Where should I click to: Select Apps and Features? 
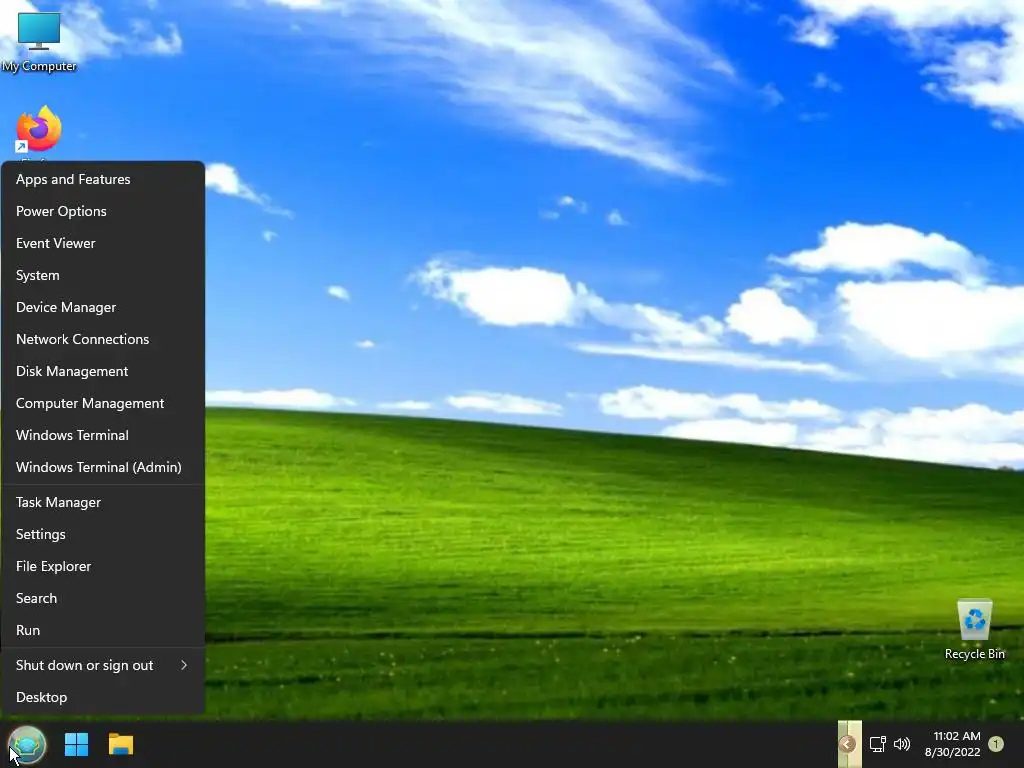[103, 179]
